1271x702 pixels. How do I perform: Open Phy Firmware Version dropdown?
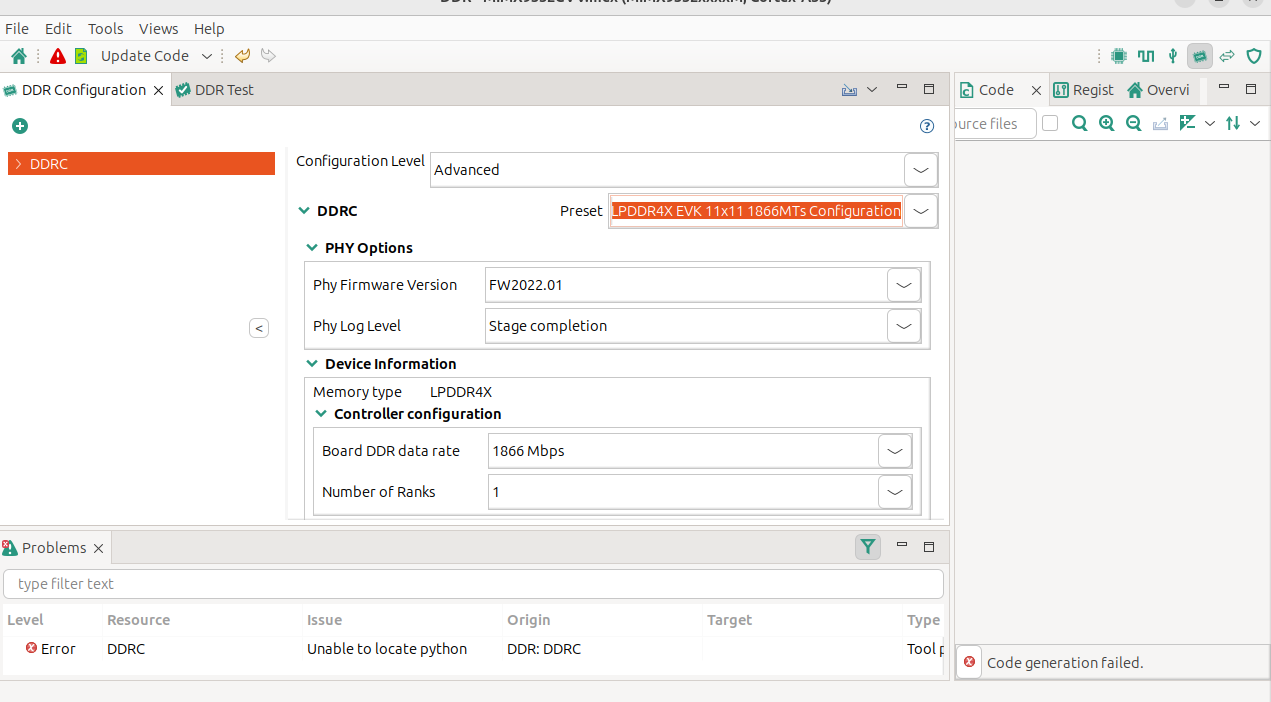pyautogui.click(x=904, y=285)
